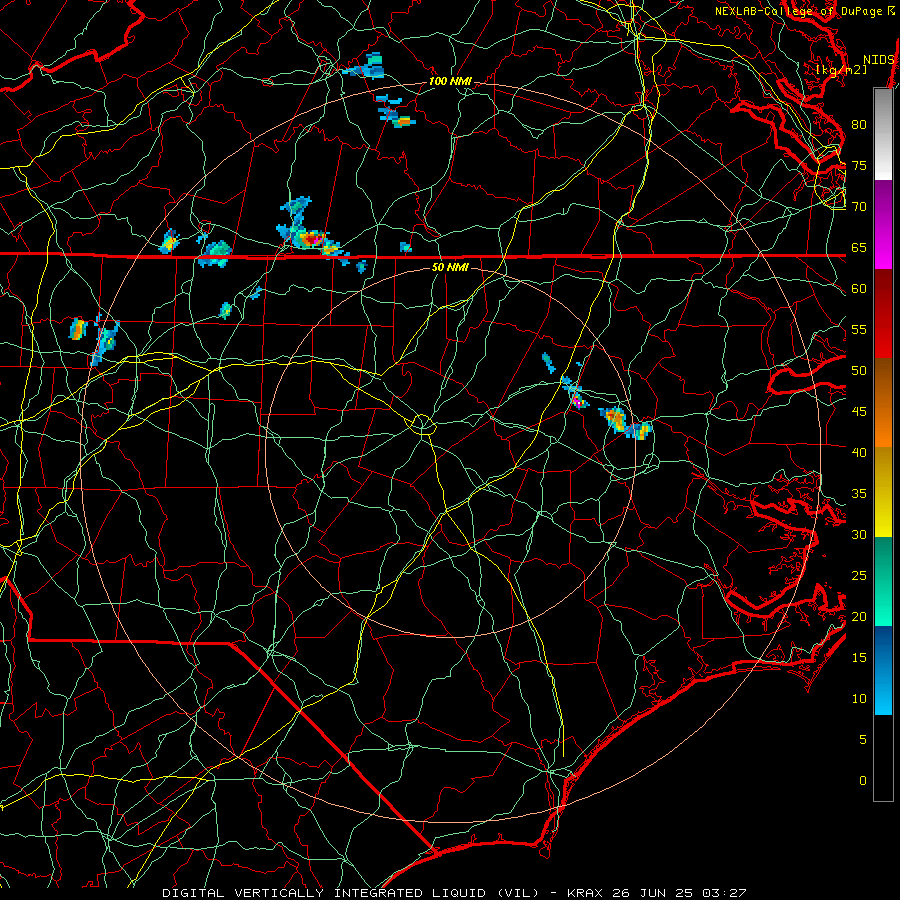This screenshot has width=900, height=900.
Task: Click the legend scale value 5
Action: [x=863, y=740]
